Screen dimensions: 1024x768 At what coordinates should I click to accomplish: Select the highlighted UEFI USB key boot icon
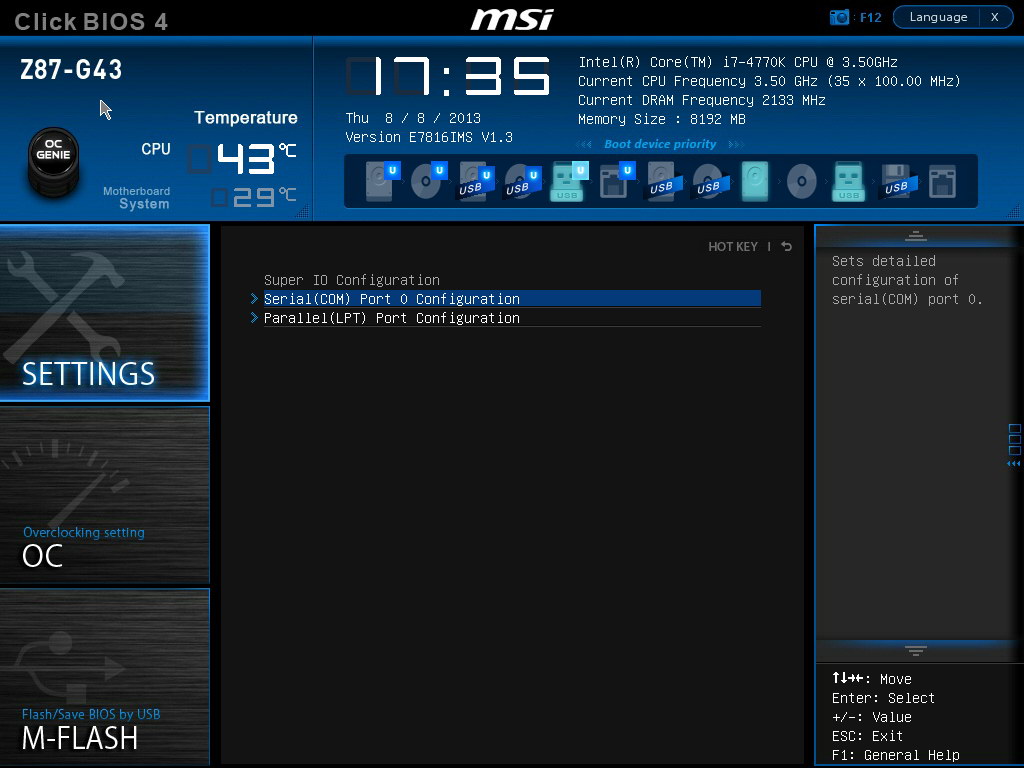coord(569,181)
